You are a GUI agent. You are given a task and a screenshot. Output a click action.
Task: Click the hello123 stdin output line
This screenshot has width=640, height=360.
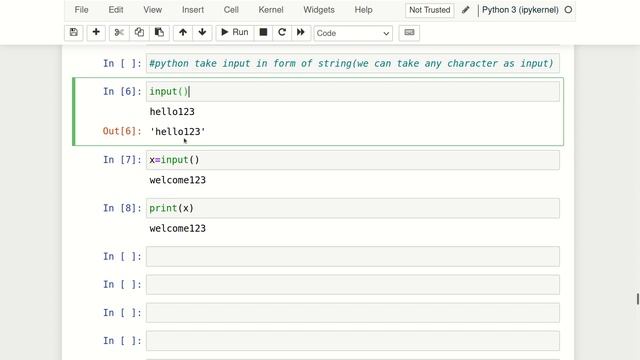[172, 111]
